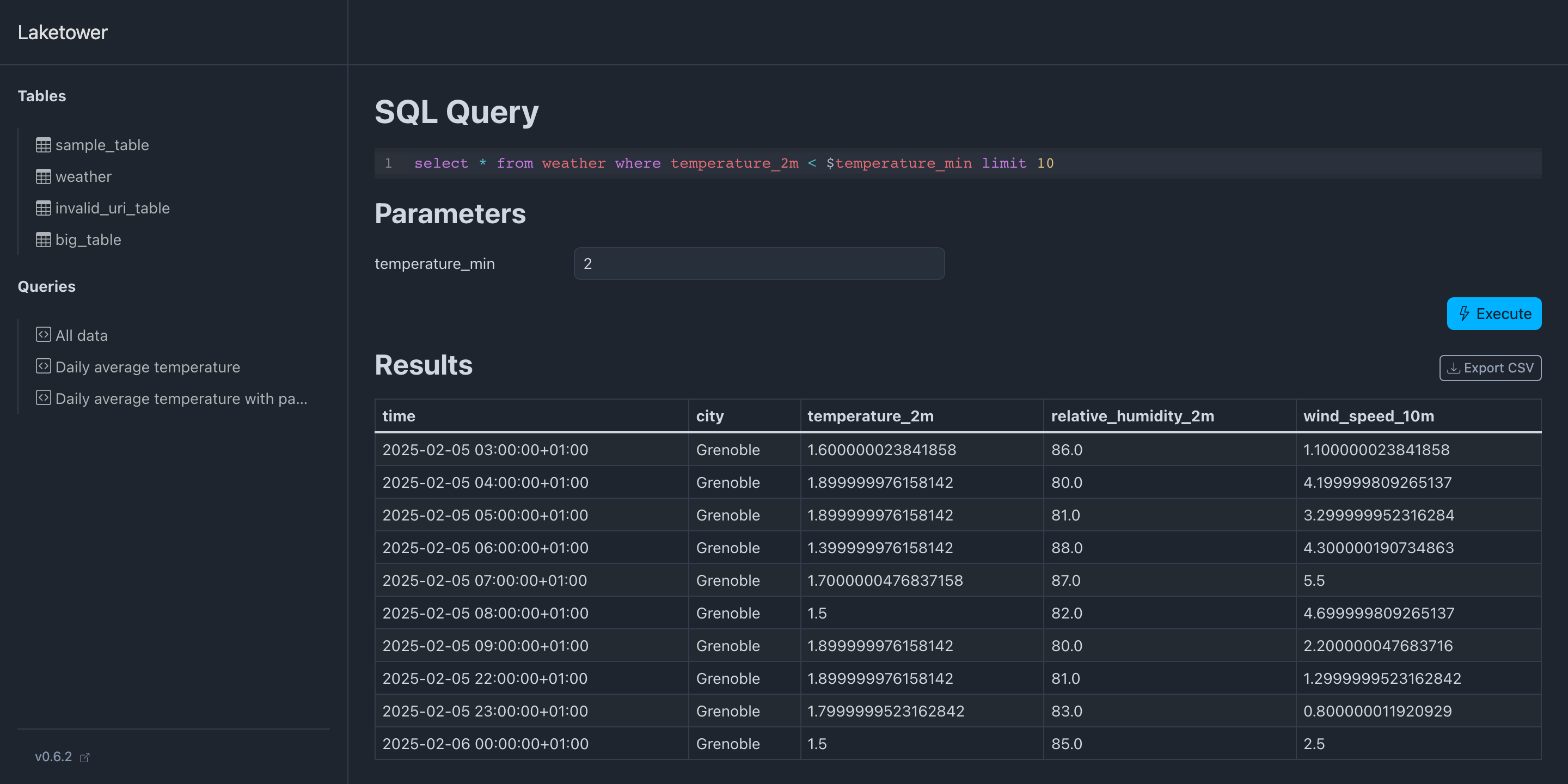The image size is (1568, 784).
Task: Click the Daily average temperature query icon
Action: (x=43, y=366)
